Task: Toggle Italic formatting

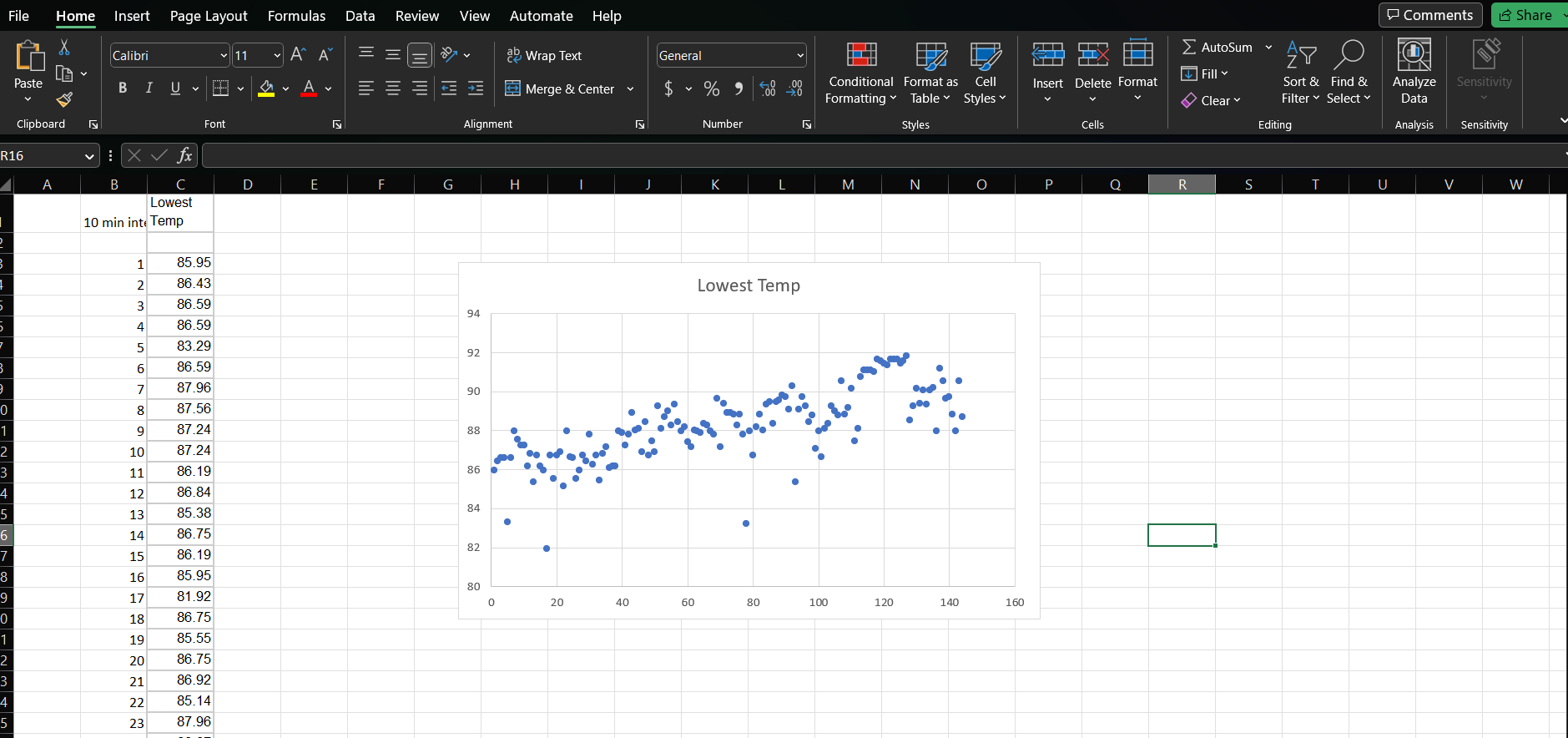Action: pyautogui.click(x=149, y=88)
